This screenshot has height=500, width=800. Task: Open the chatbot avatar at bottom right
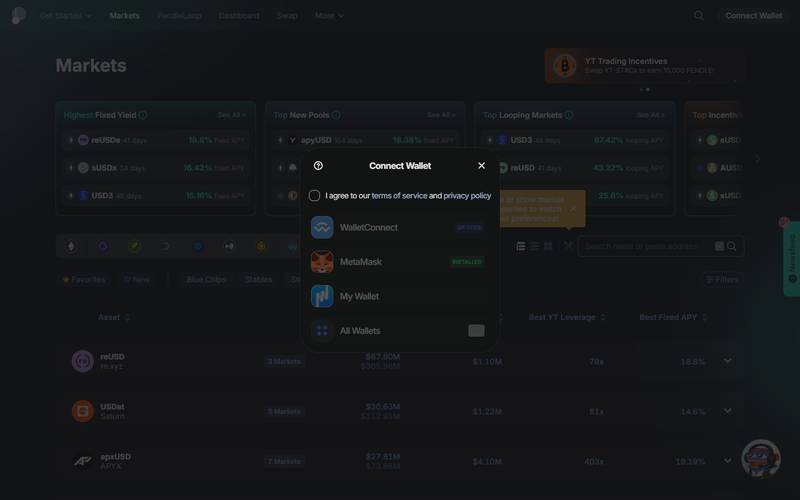point(761,459)
